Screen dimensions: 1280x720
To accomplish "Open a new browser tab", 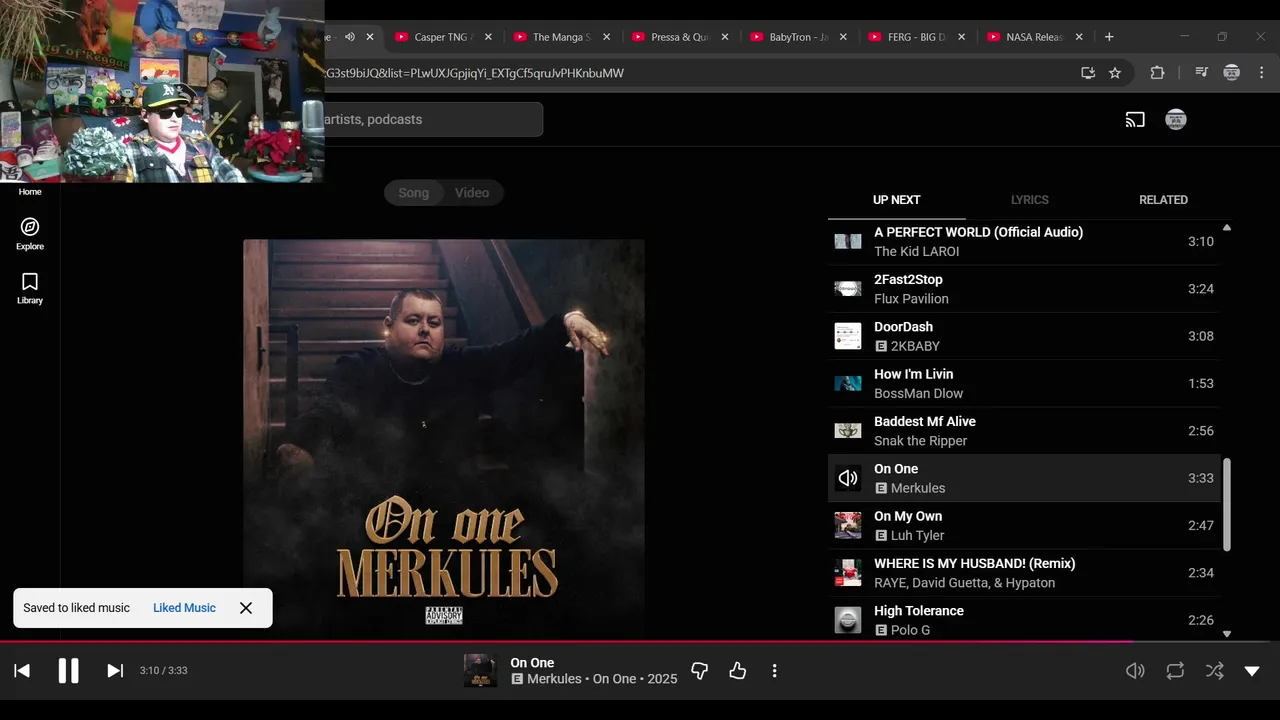I will [x=1109, y=37].
